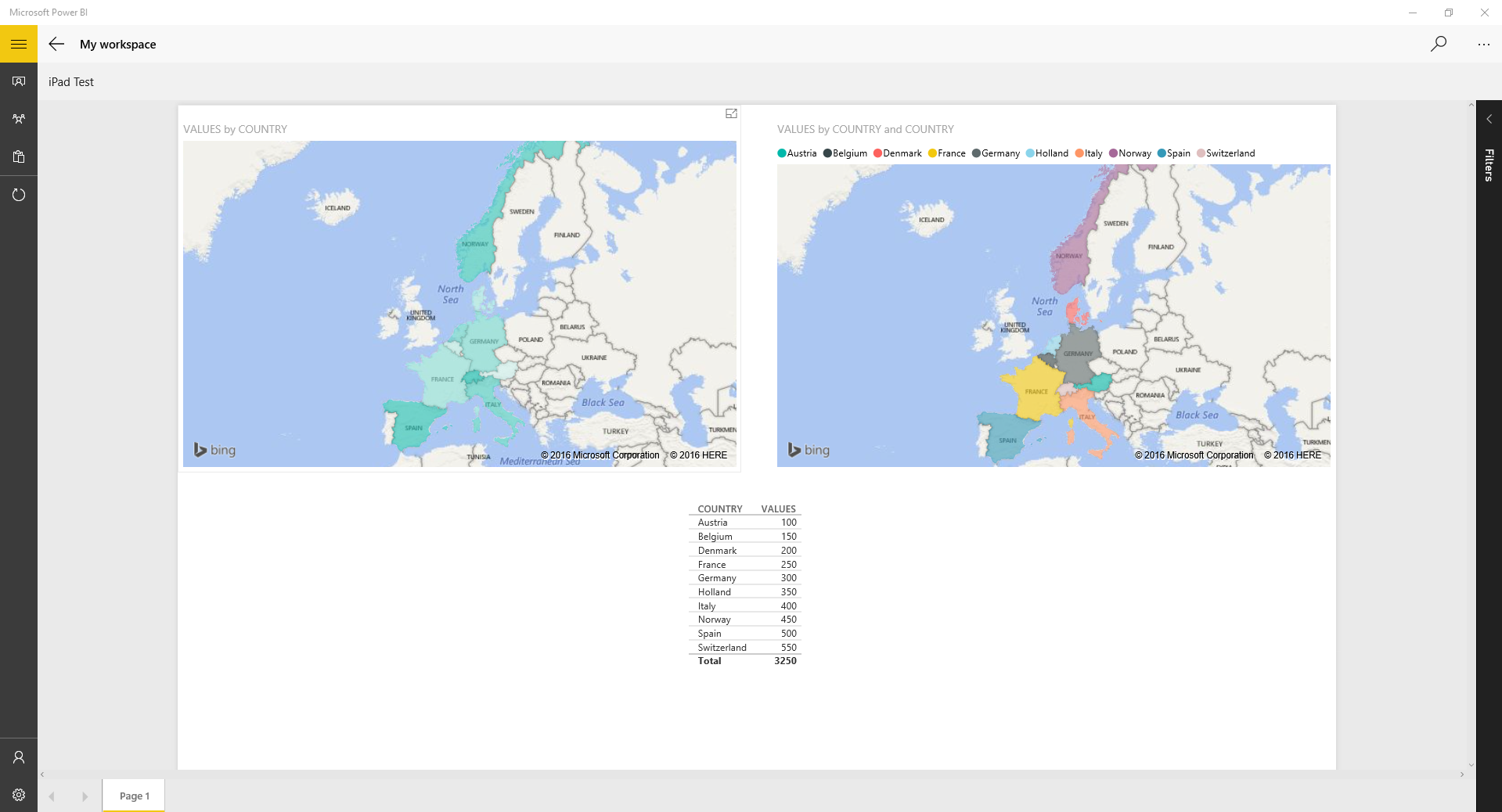1502x812 pixels.
Task: Select Germany in the map legend
Action: (x=996, y=153)
